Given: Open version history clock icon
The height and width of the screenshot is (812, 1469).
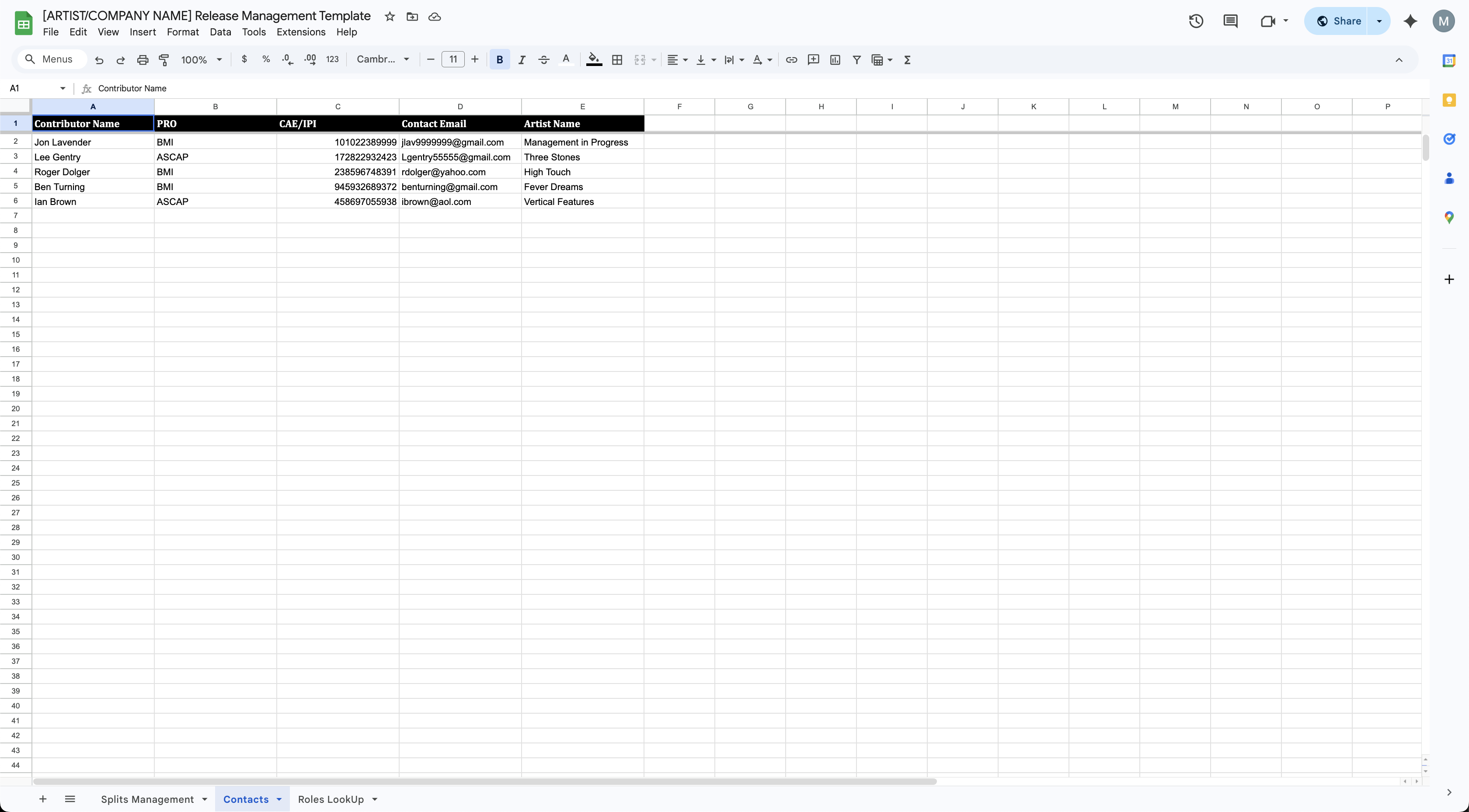Looking at the screenshot, I should pos(1196,22).
